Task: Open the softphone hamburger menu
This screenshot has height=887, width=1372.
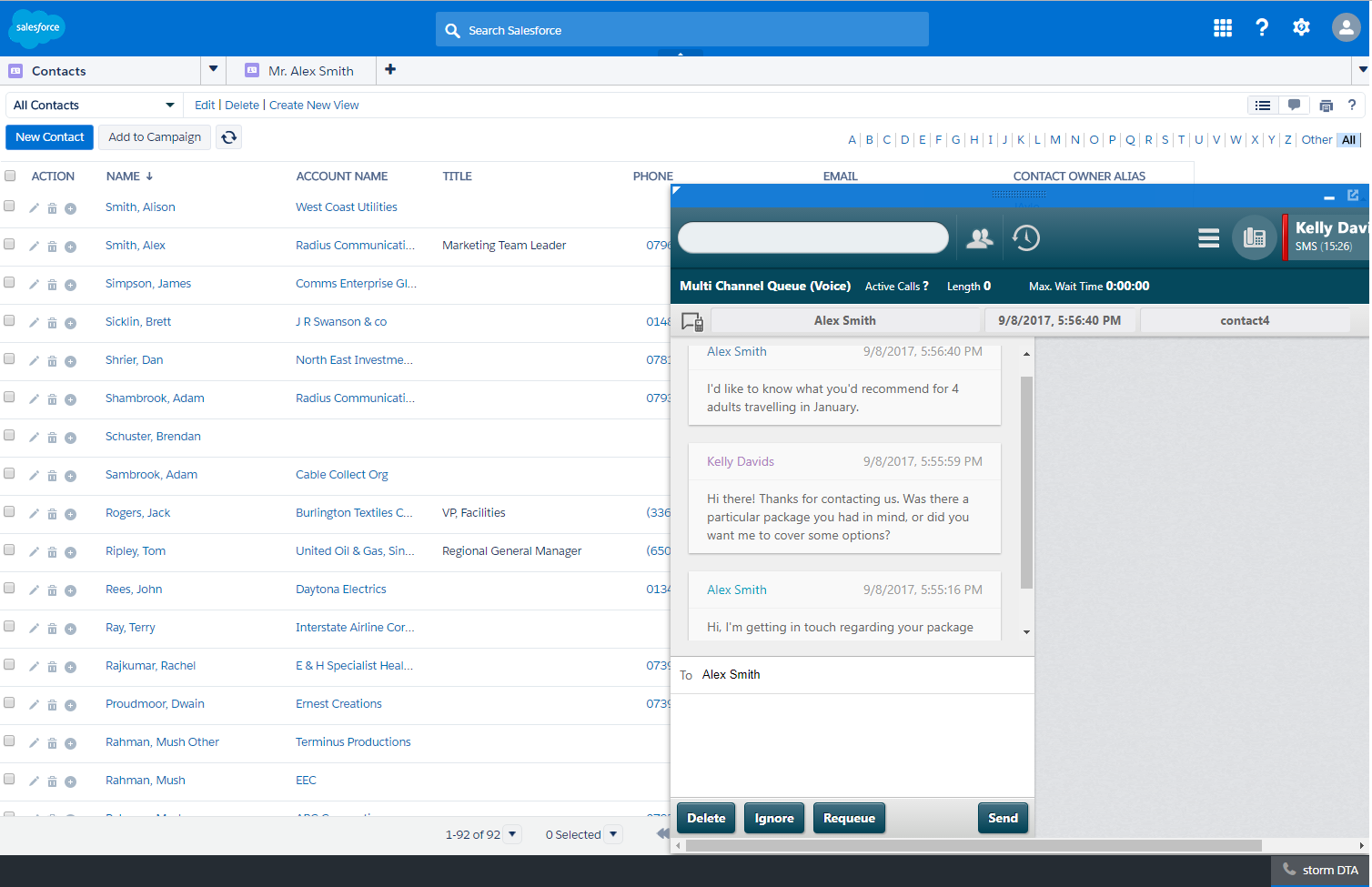Action: 1208,238
